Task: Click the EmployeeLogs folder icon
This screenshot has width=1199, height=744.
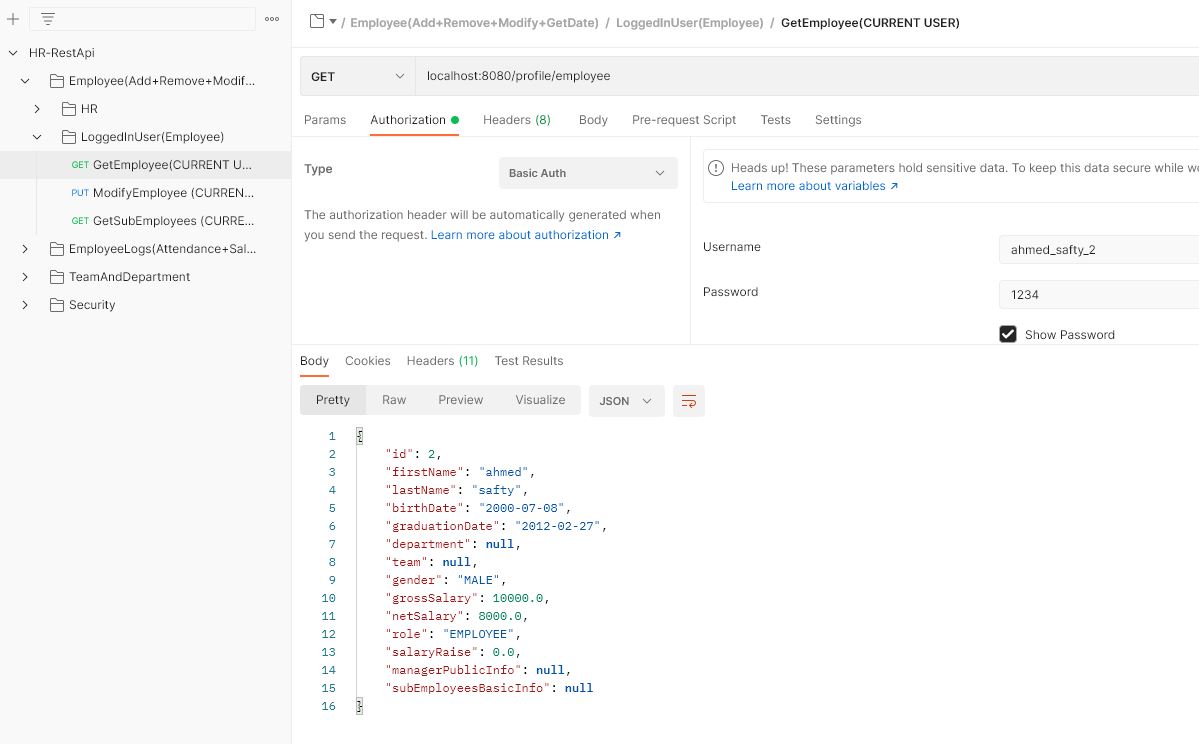Action: tap(57, 249)
